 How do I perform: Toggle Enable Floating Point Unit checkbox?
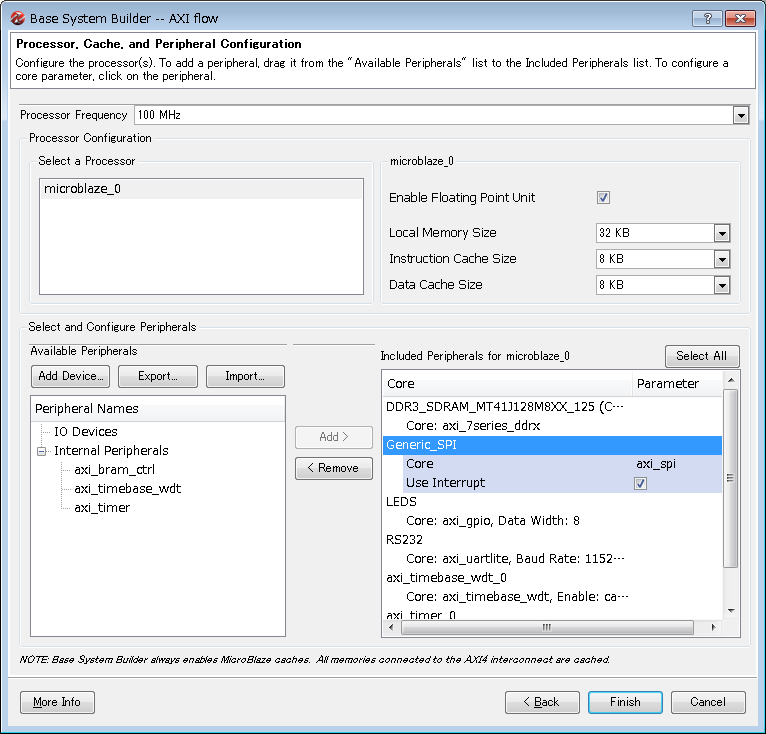click(603, 198)
